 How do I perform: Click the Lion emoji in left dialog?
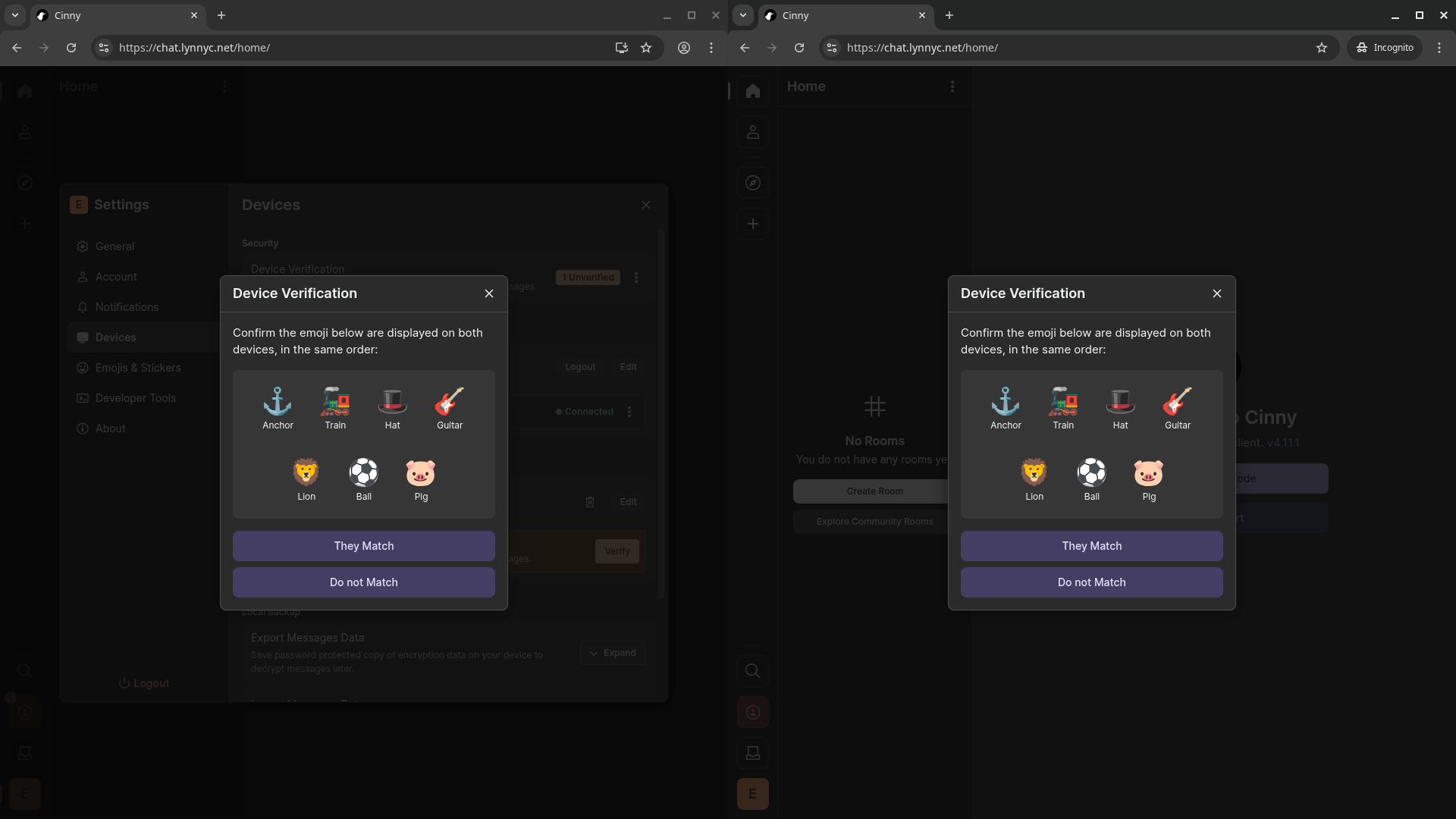click(x=306, y=472)
